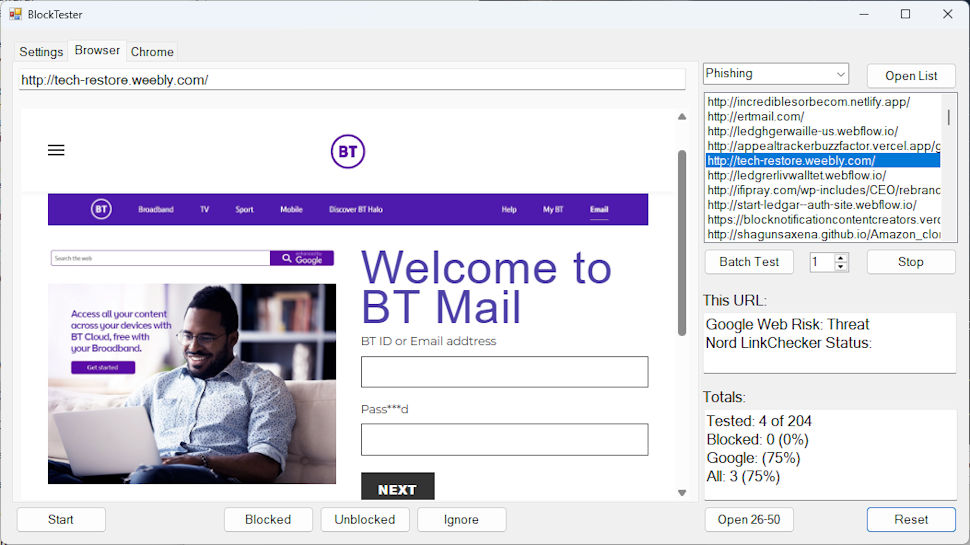
Task: Click the Open List button
Action: tap(911, 75)
